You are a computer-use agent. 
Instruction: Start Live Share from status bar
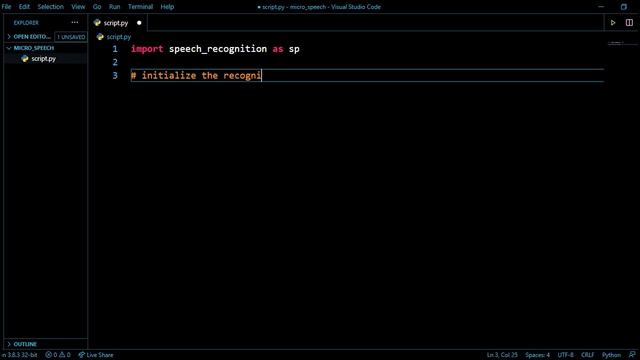[x=96, y=355]
